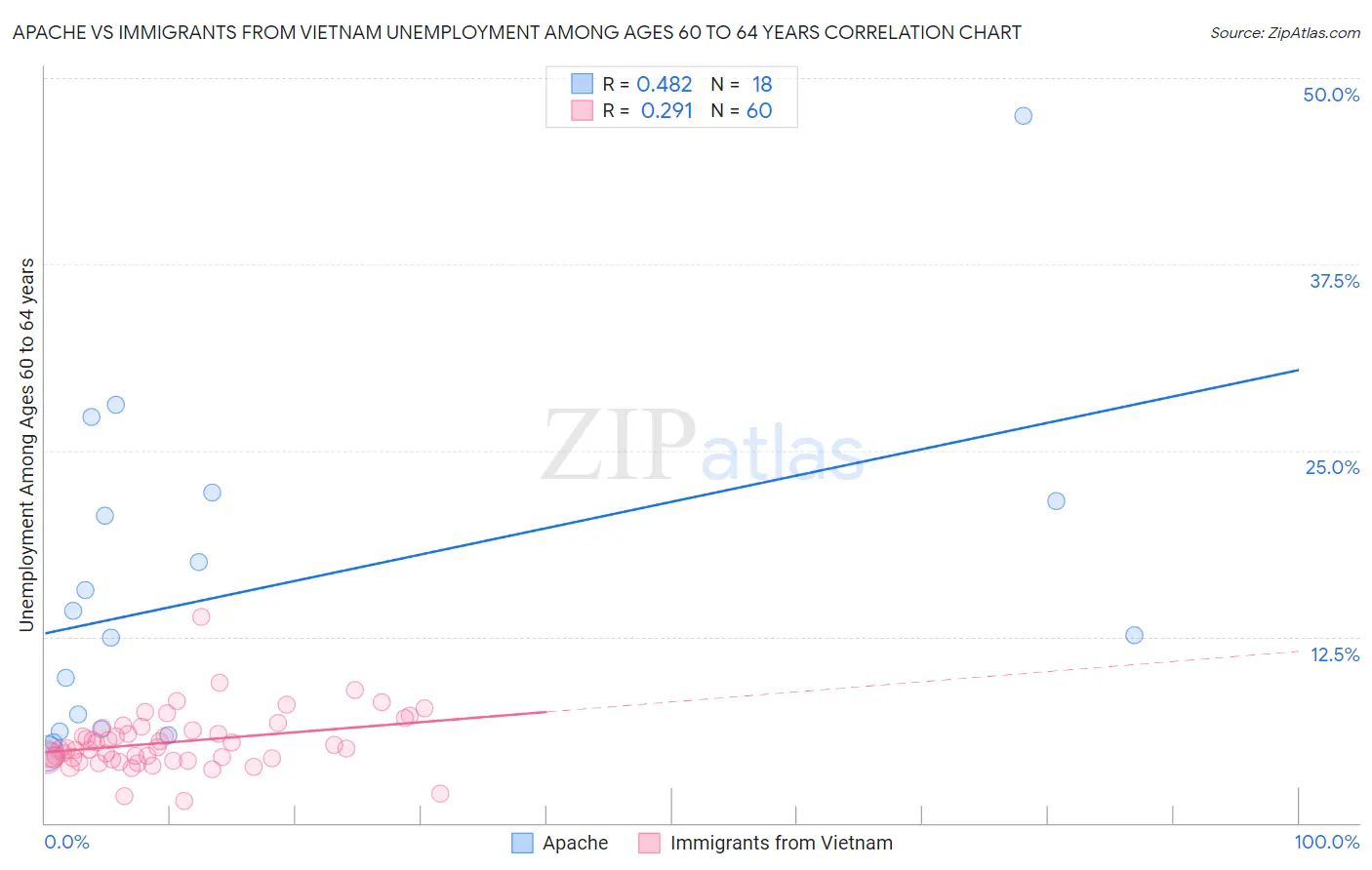Click the Apache outlier point near 47.5%
The image size is (1372, 870).
click(1023, 115)
